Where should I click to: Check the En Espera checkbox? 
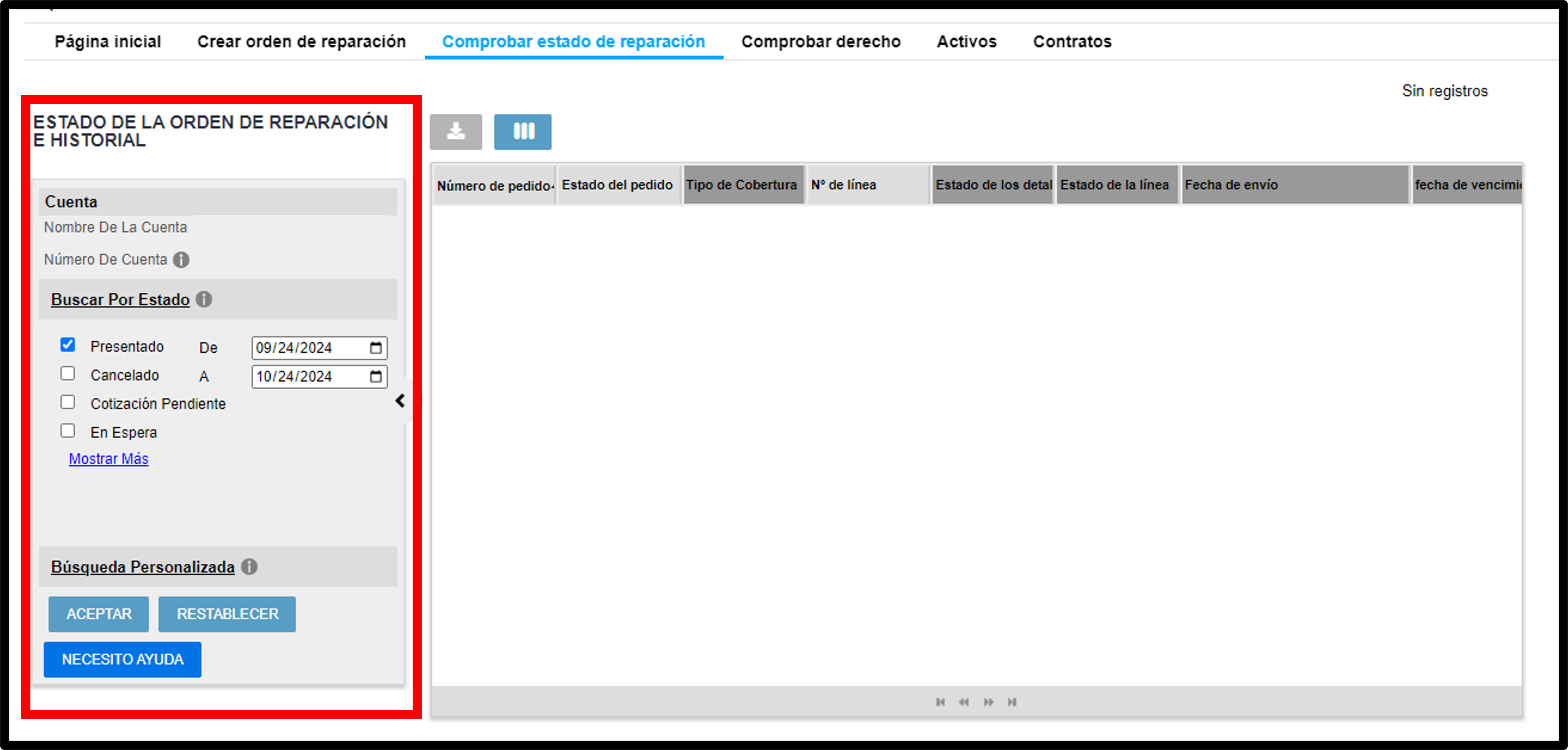(68, 431)
